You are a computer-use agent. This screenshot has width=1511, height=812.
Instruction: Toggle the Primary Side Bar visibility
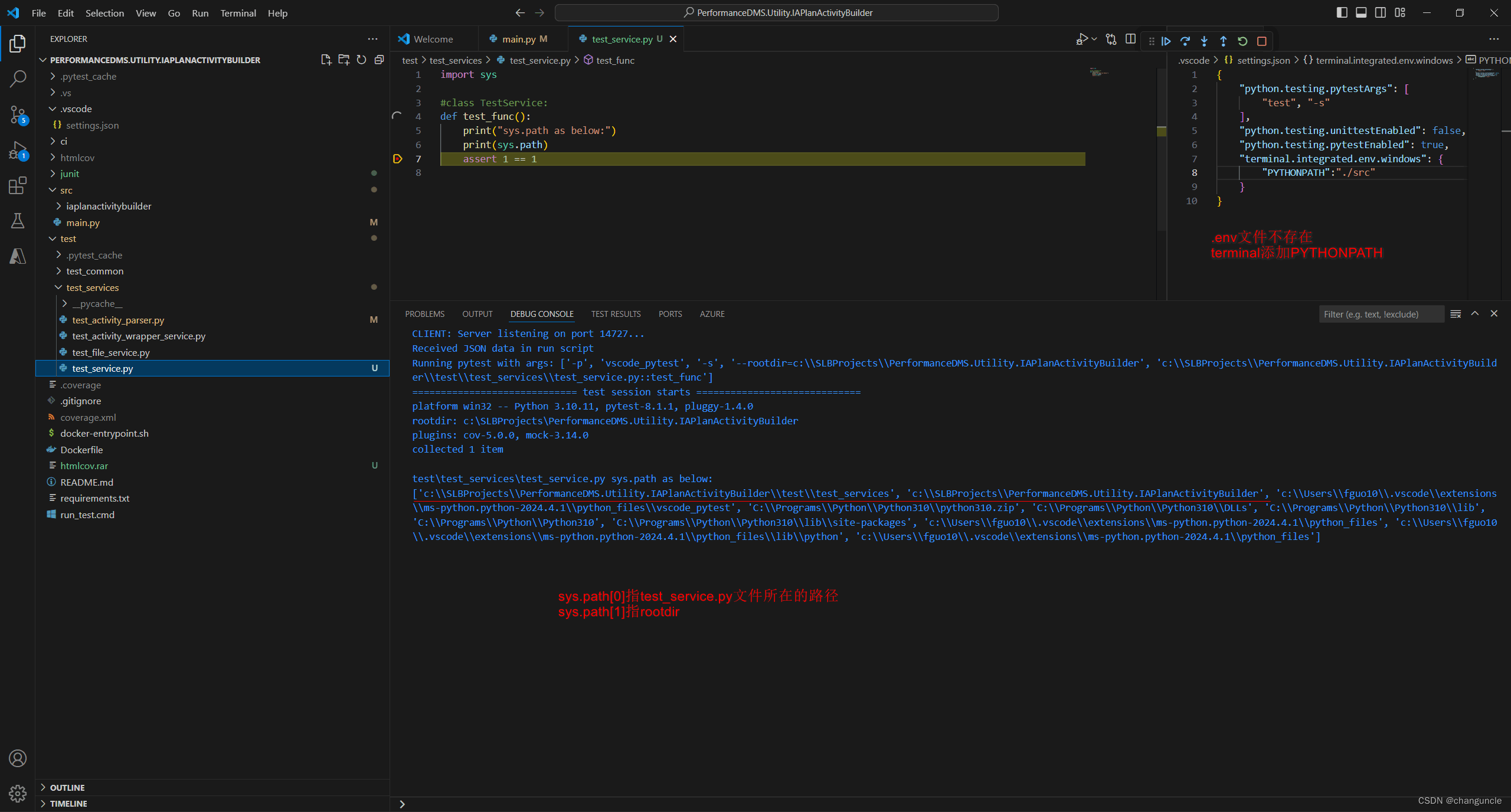pyautogui.click(x=1342, y=12)
